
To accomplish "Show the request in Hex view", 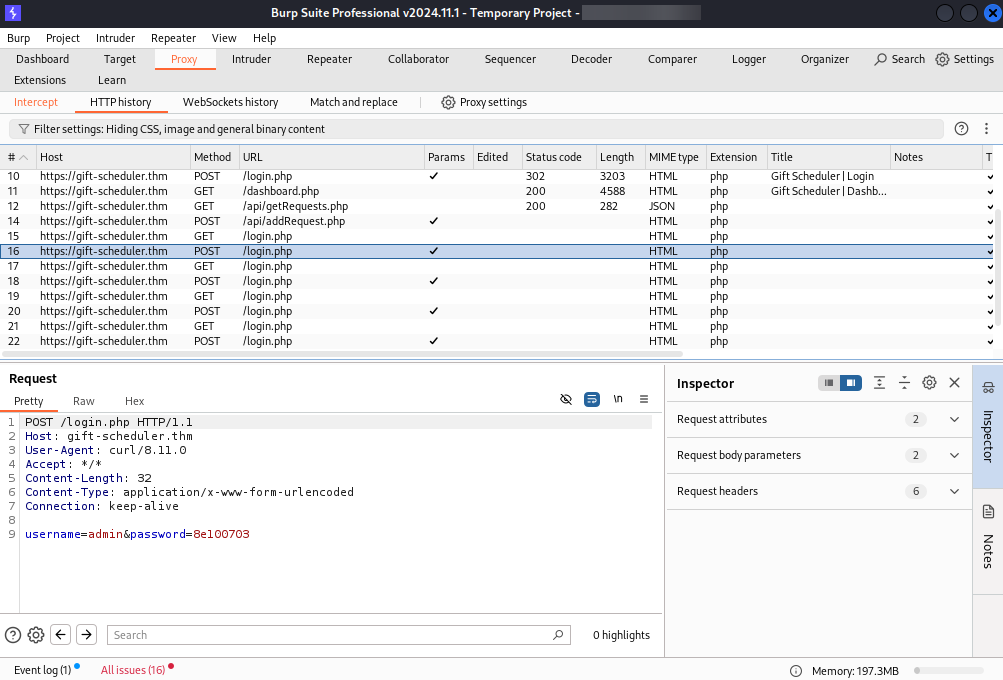I will point(134,401).
